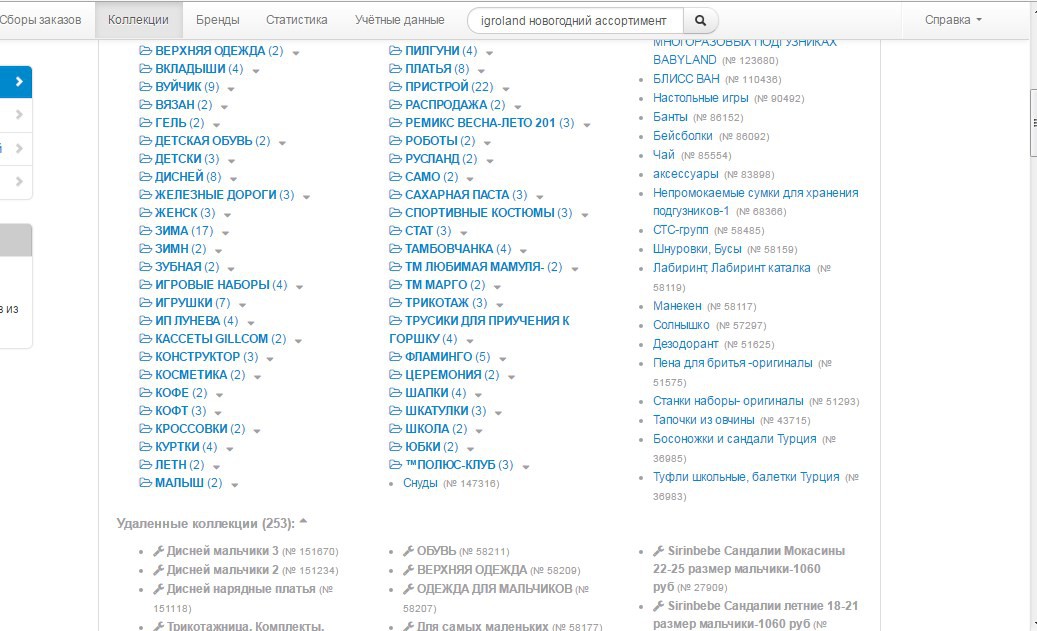Click wrench icon beside ОДЕЖДА ДЛЯ МАЛЬЧИКОВ

(409, 589)
